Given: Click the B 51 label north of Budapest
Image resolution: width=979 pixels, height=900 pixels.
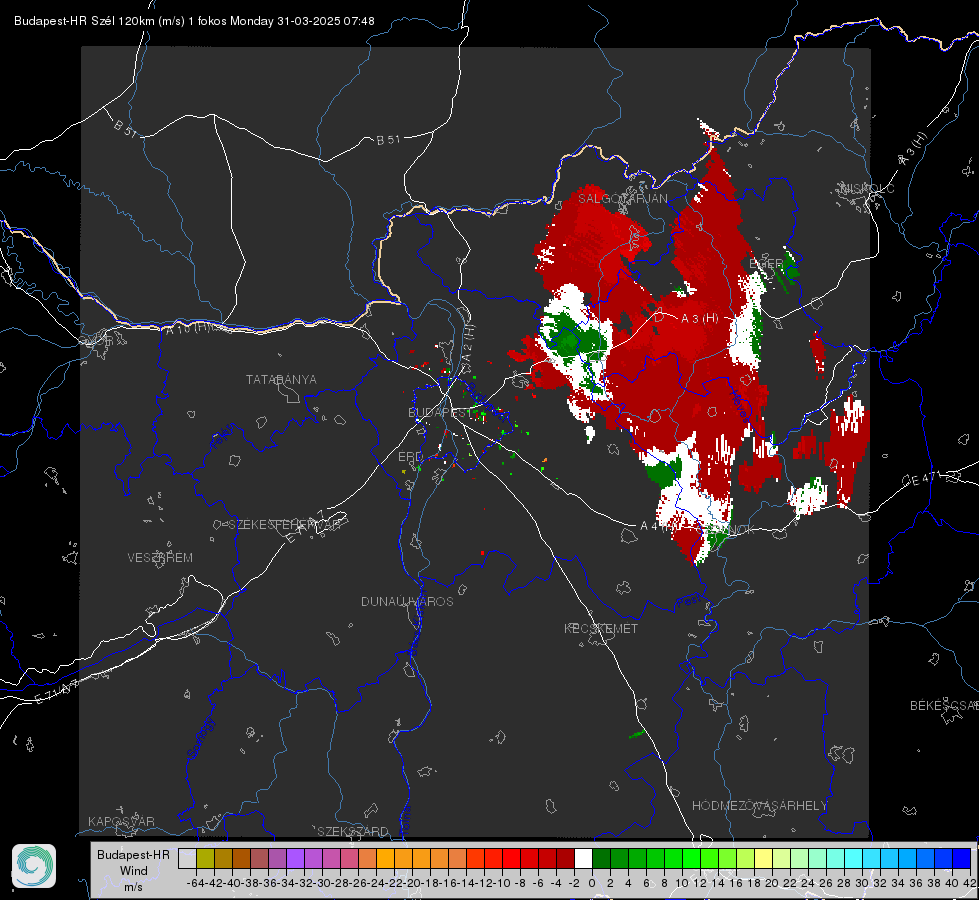Looking at the screenshot, I should (x=388, y=140).
